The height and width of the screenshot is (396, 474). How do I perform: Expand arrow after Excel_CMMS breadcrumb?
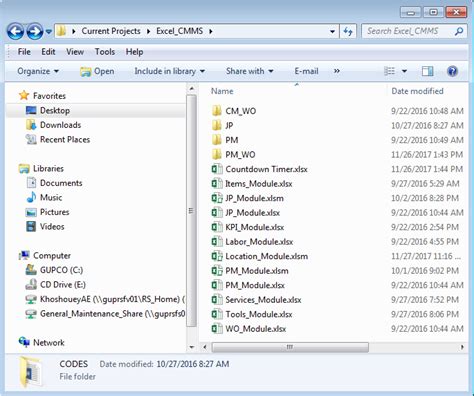click(211, 31)
